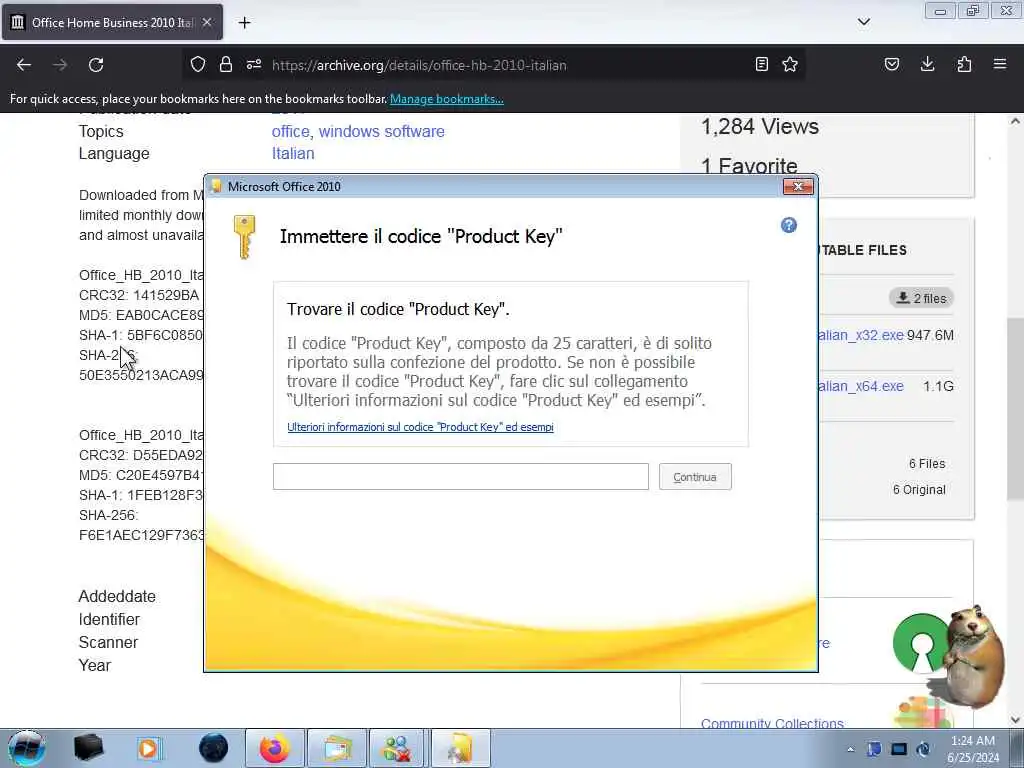This screenshot has width=1024, height=768.
Task: Click the archive.org URL in address bar
Action: point(419,65)
